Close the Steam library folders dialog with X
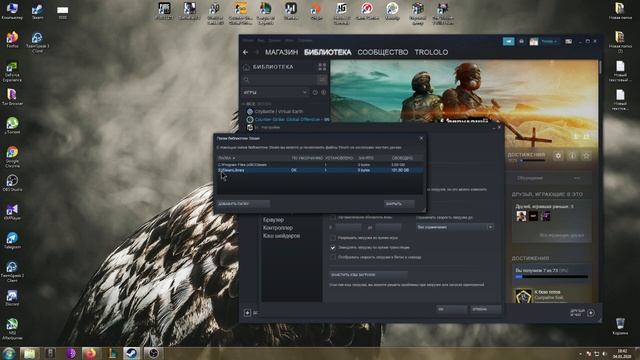This screenshot has width=640, height=360. tap(421, 138)
